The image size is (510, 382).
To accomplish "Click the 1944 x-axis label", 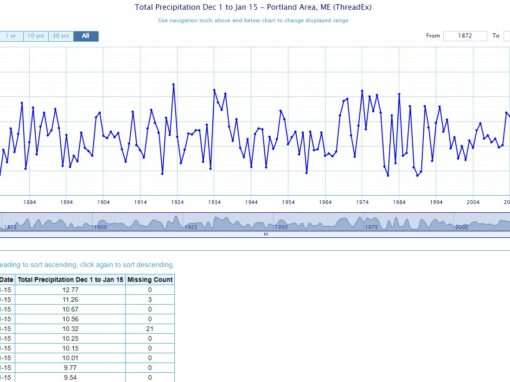I will pos(251,202).
